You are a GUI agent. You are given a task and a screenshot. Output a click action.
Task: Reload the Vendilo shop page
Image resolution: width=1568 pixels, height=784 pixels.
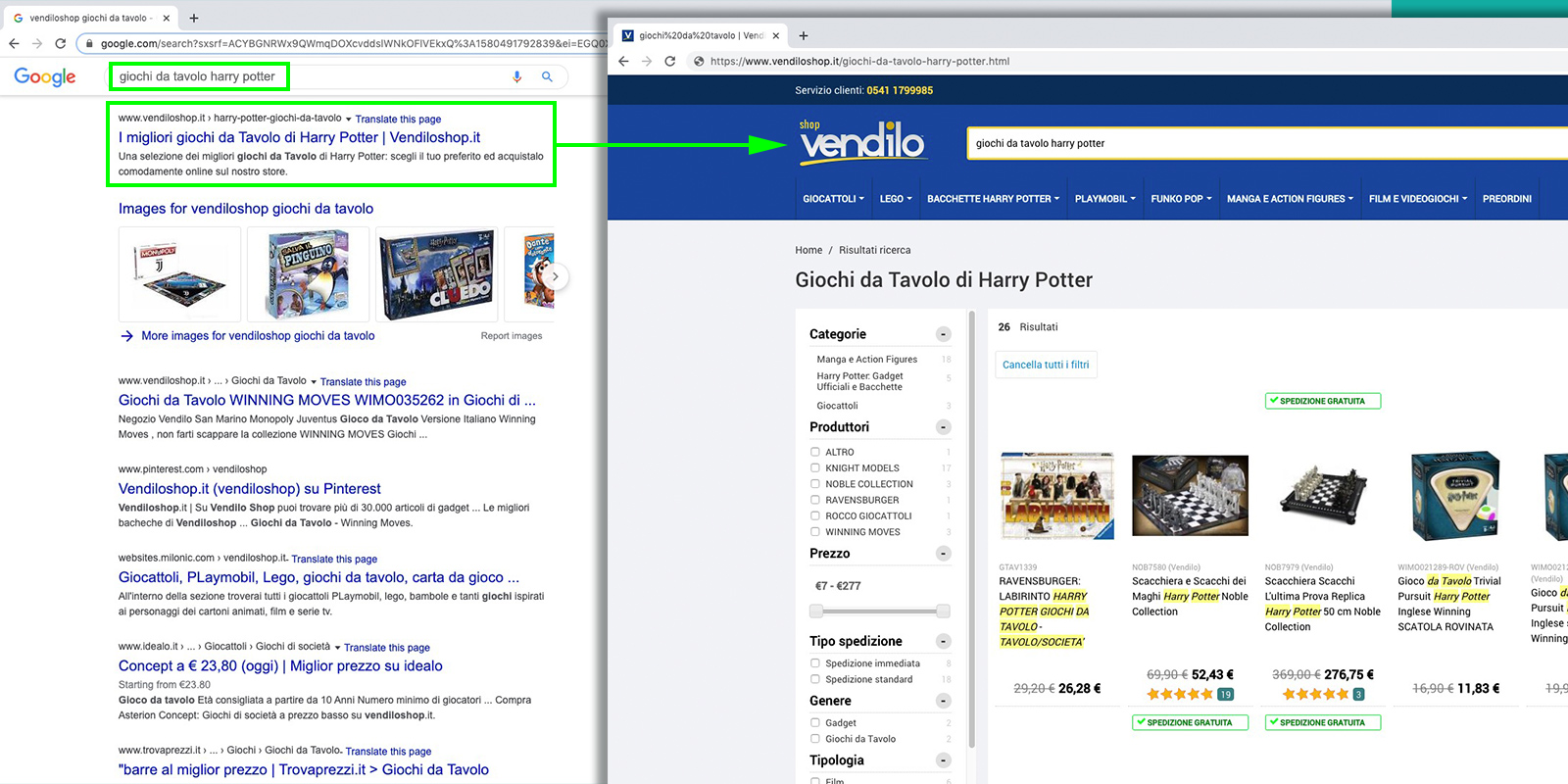[670, 61]
